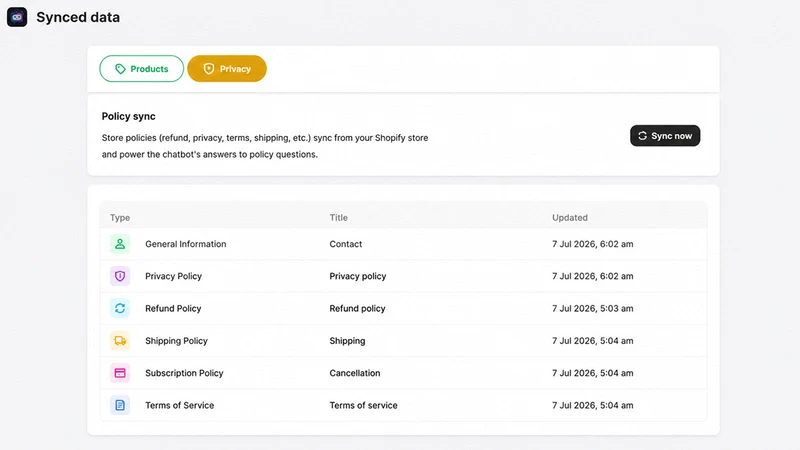
Task: Select the General Information type label
Action: click(x=186, y=244)
